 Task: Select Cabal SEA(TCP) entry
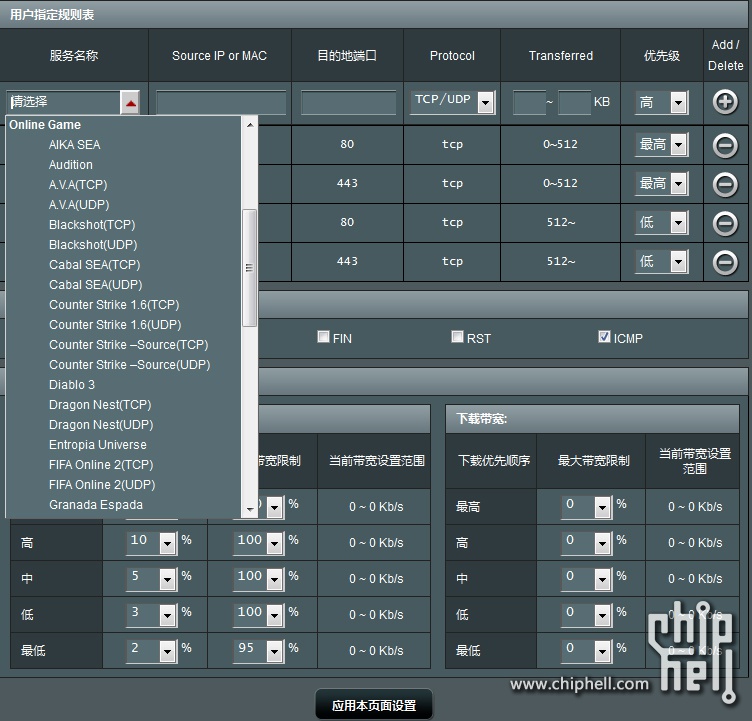94,265
